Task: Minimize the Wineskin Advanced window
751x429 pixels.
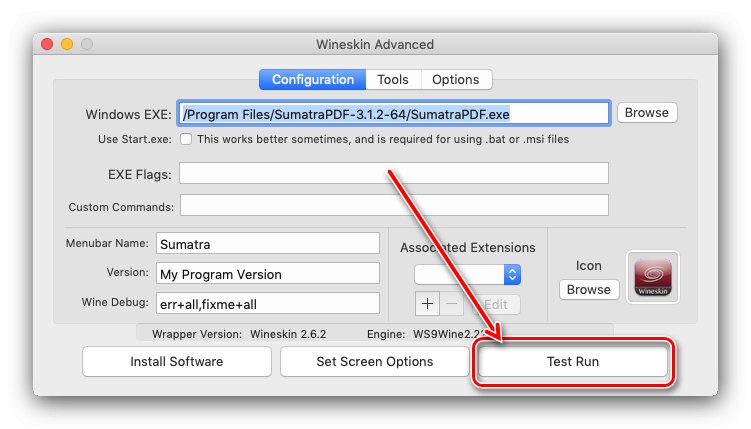Action: click(x=67, y=44)
